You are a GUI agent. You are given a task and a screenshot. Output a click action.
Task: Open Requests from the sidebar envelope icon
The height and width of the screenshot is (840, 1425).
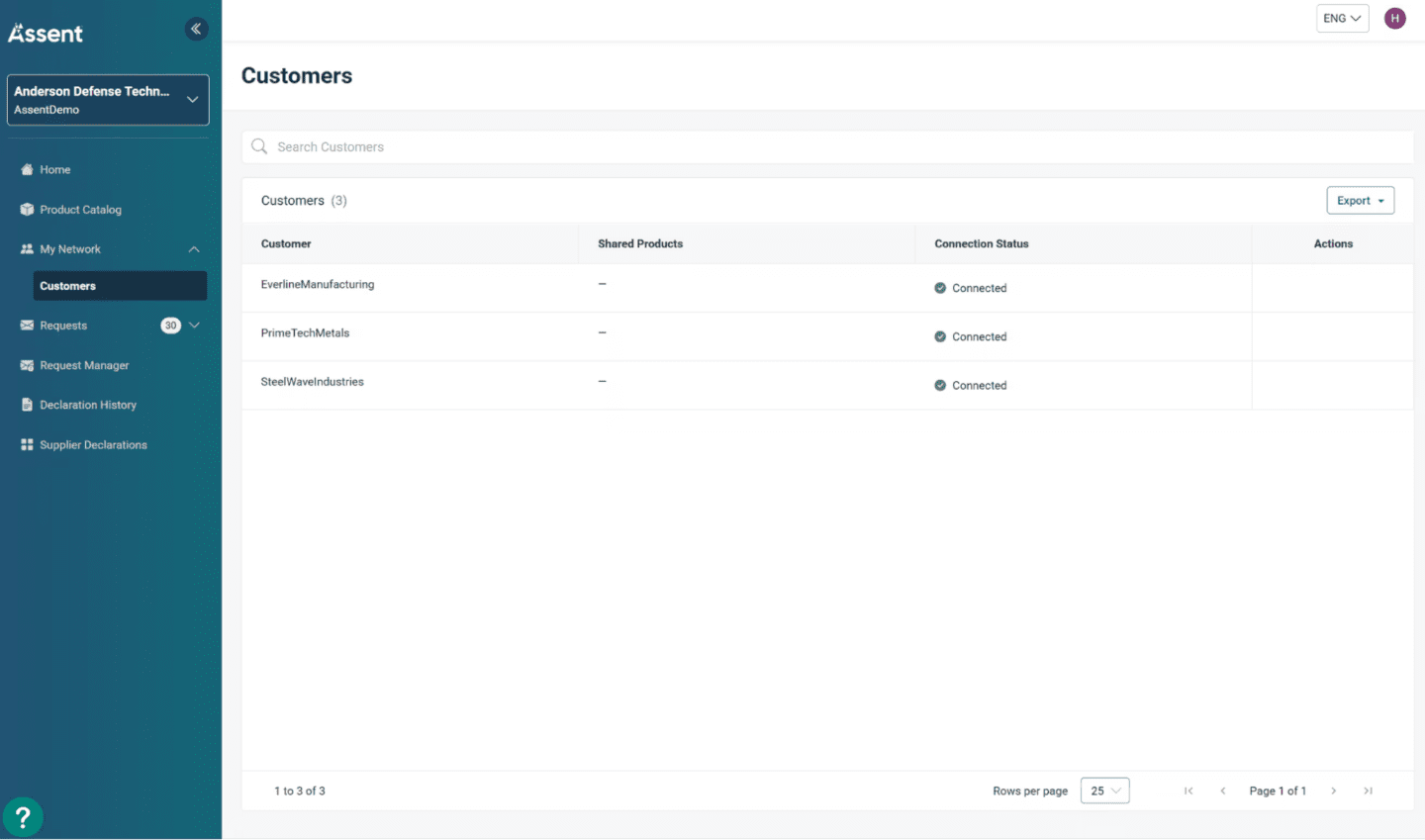pyautogui.click(x=27, y=325)
